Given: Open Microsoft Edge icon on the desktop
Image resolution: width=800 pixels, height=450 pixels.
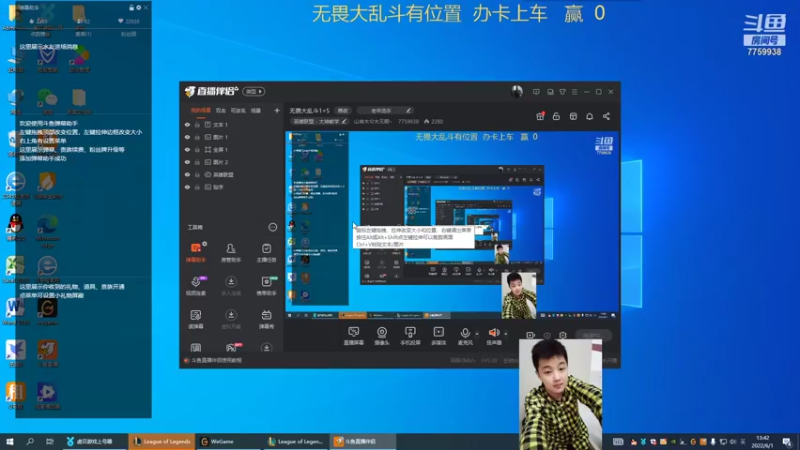Looking at the screenshot, I should click(47, 231).
